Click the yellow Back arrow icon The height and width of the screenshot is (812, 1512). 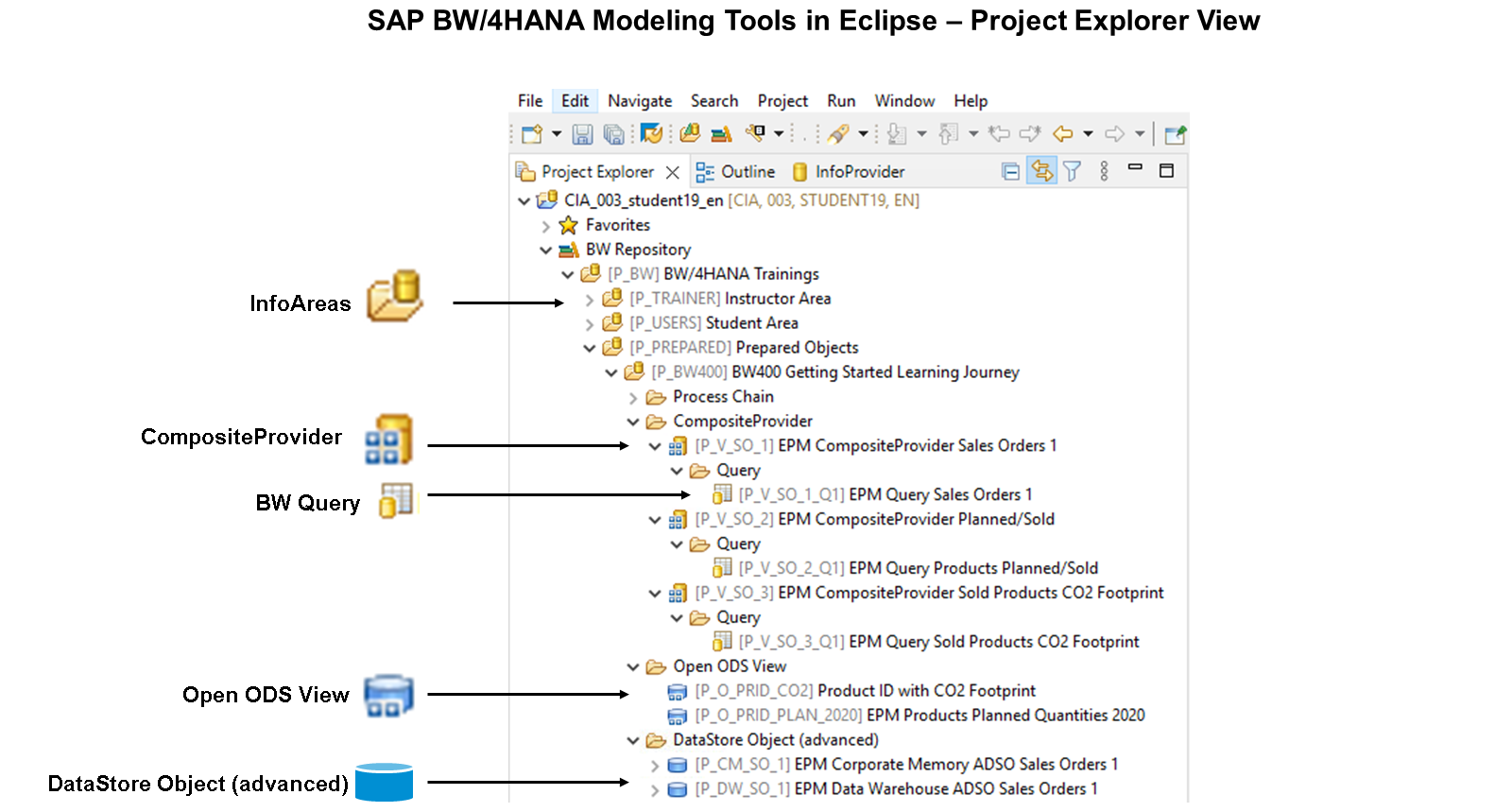tap(1063, 134)
